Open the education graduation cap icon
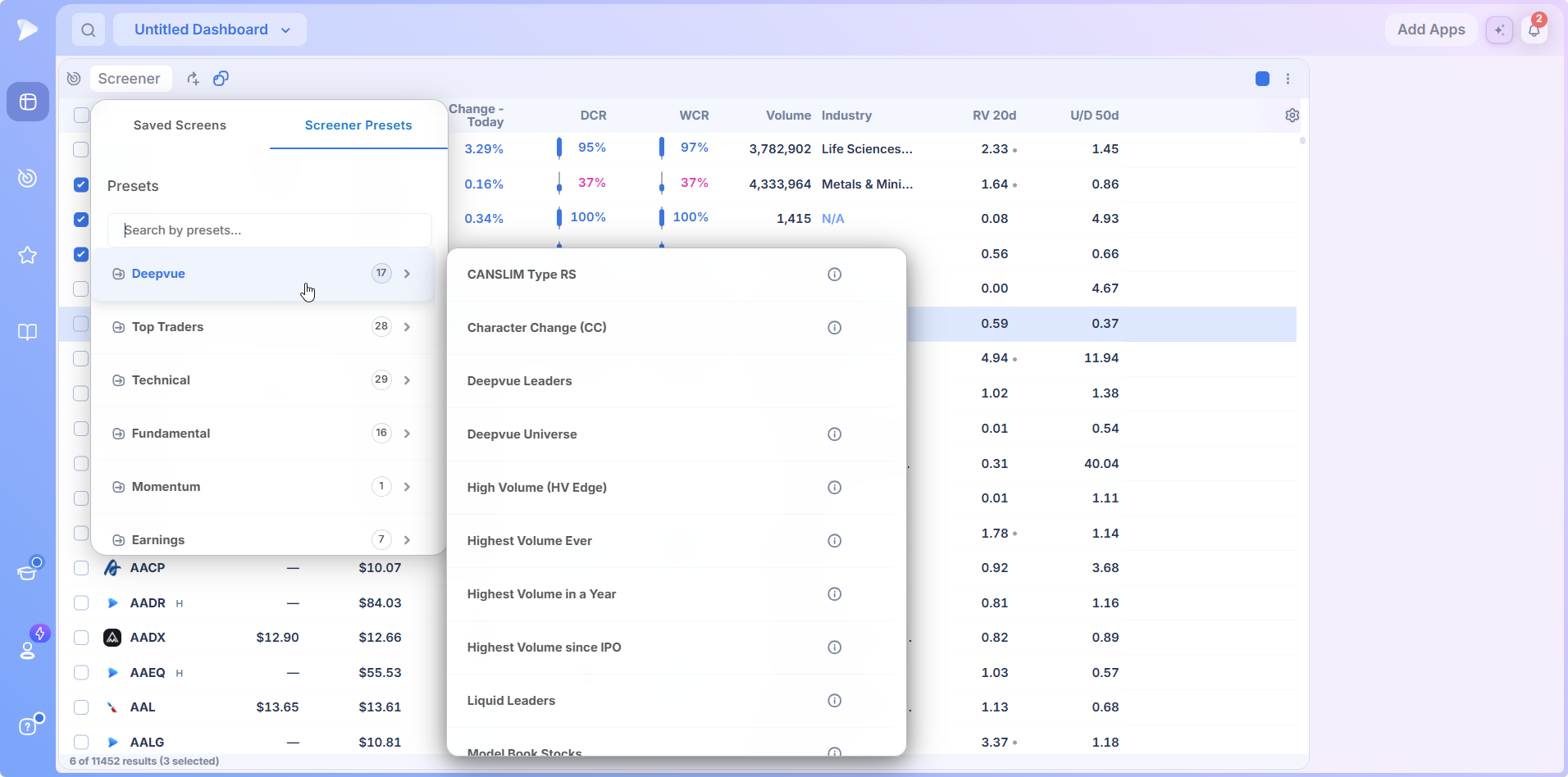 (28, 571)
